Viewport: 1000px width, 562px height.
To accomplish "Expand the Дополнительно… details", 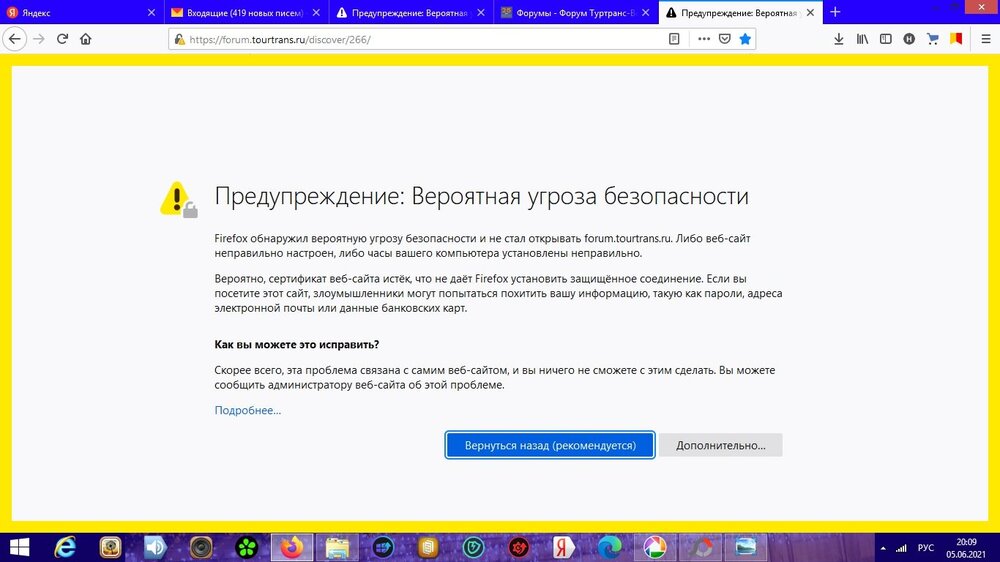I will coord(720,445).
